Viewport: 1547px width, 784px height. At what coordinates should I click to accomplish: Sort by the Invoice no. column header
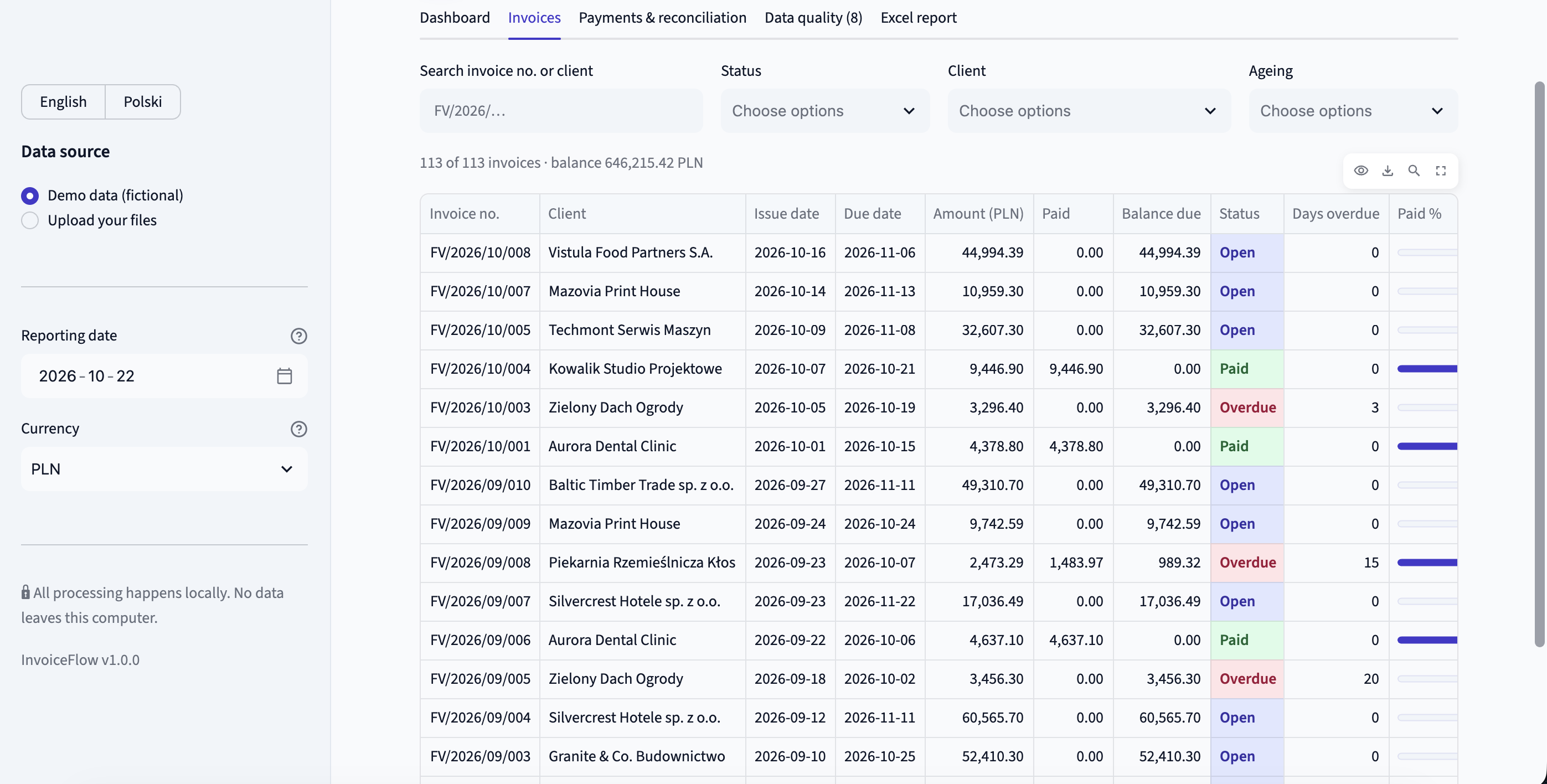pyautogui.click(x=480, y=214)
